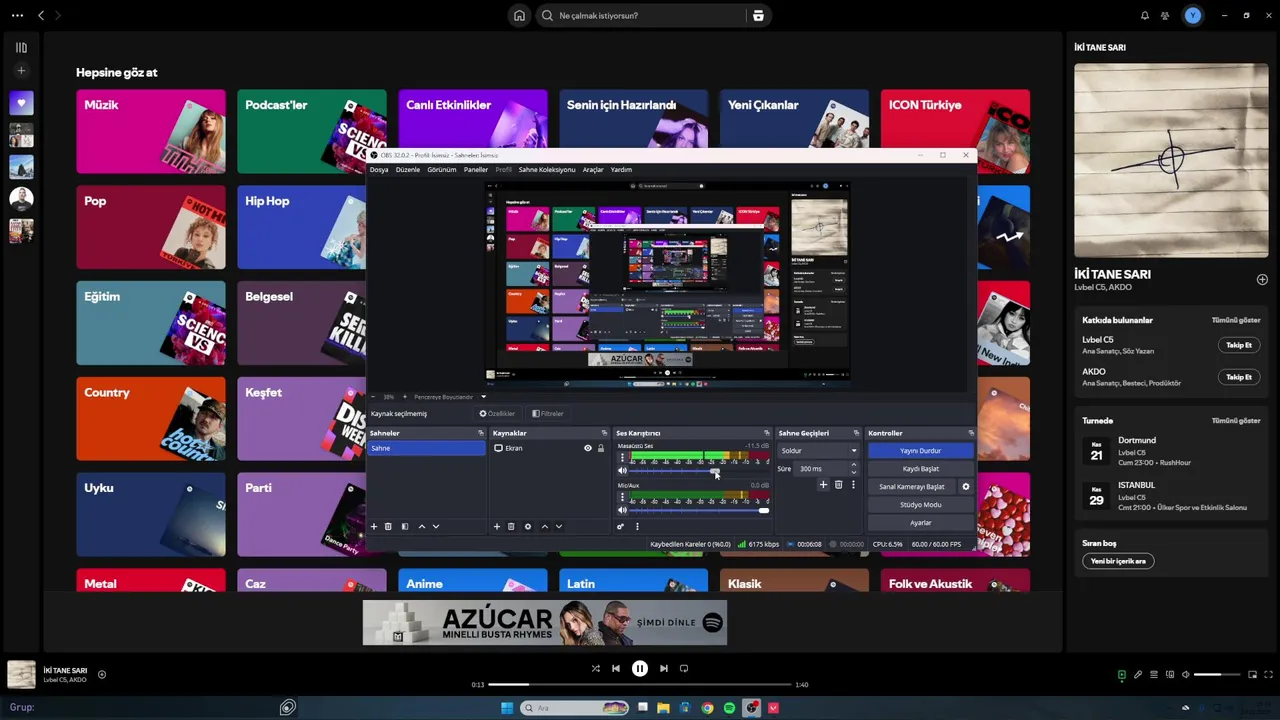Open the OBS Paneller menu
Image resolution: width=1280 pixels, height=720 pixels.
(476, 170)
